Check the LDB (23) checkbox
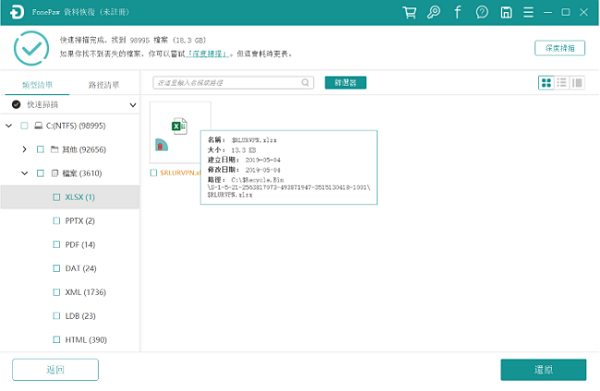600x391 pixels. 56,316
